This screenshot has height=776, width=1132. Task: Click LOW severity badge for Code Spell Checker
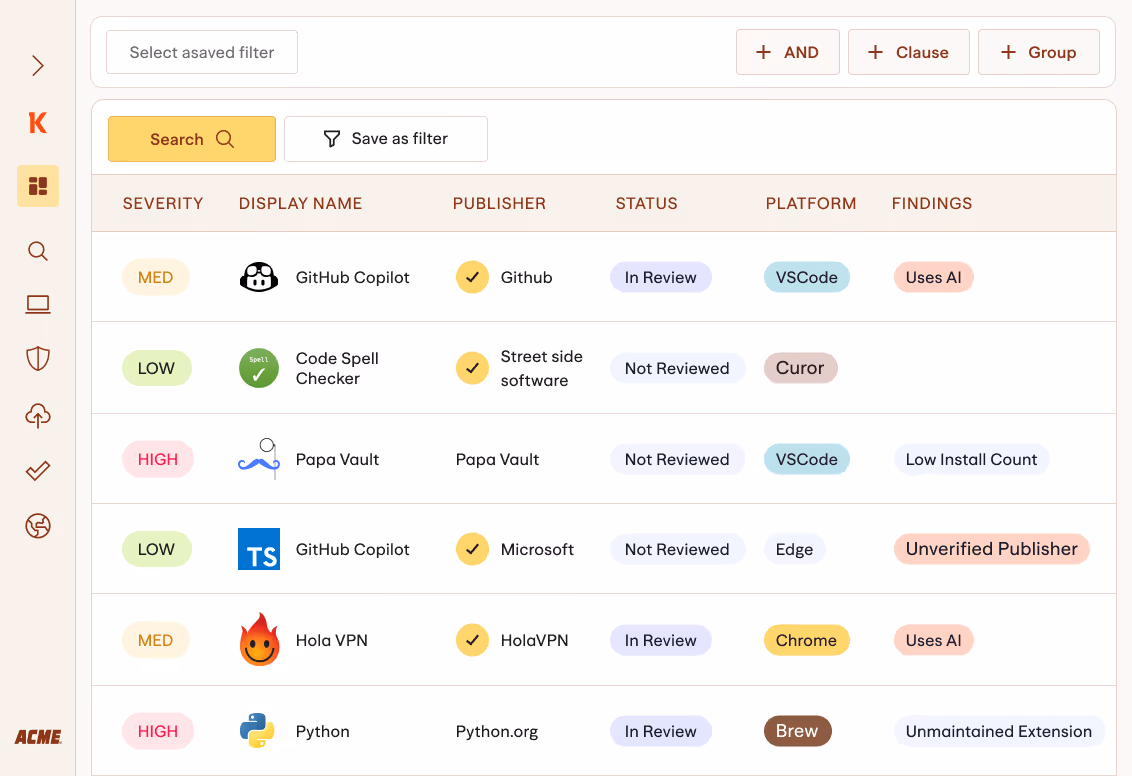(x=157, y=368)
